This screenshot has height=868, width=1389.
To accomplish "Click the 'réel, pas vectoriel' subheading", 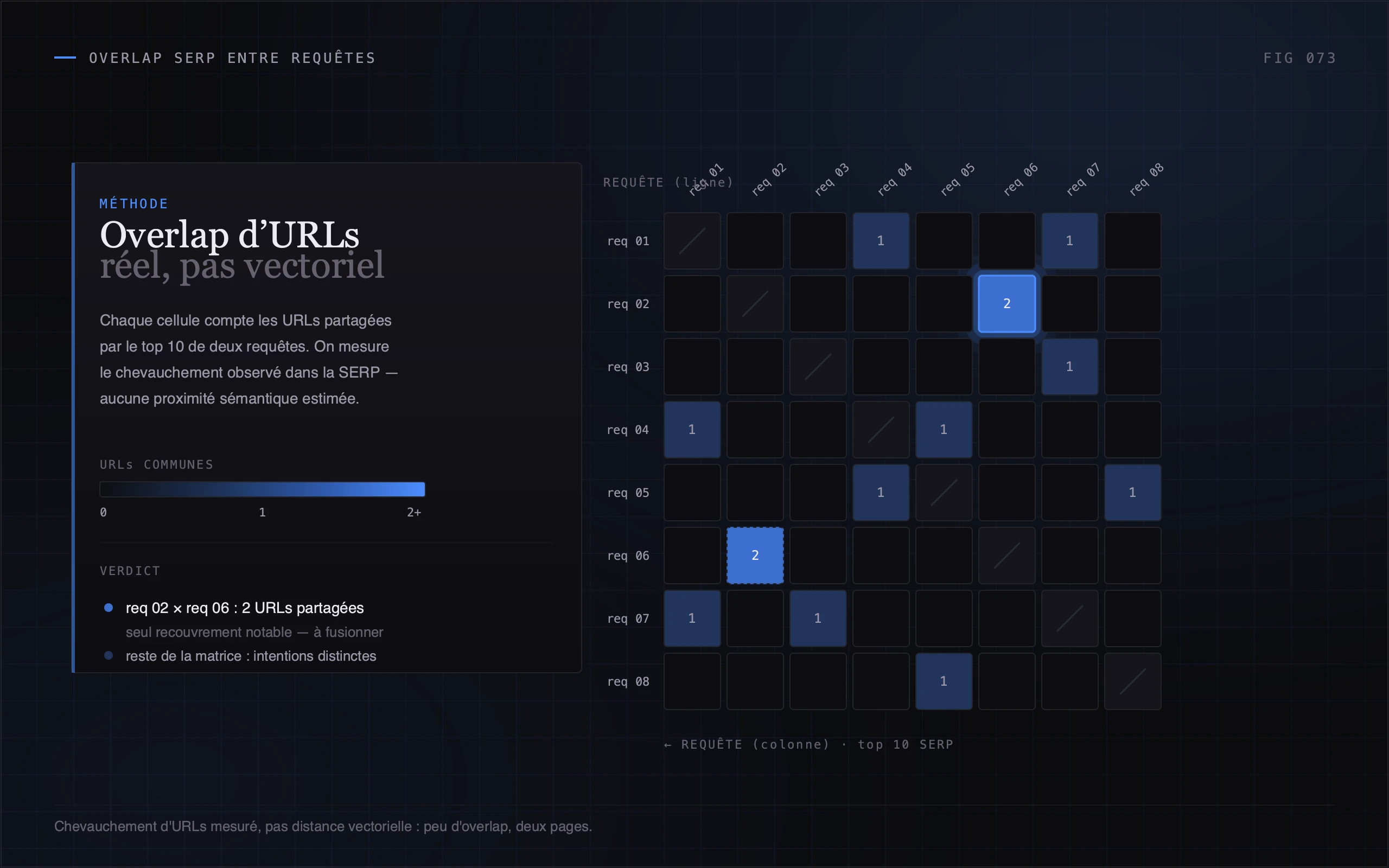I will click(241, 265).
